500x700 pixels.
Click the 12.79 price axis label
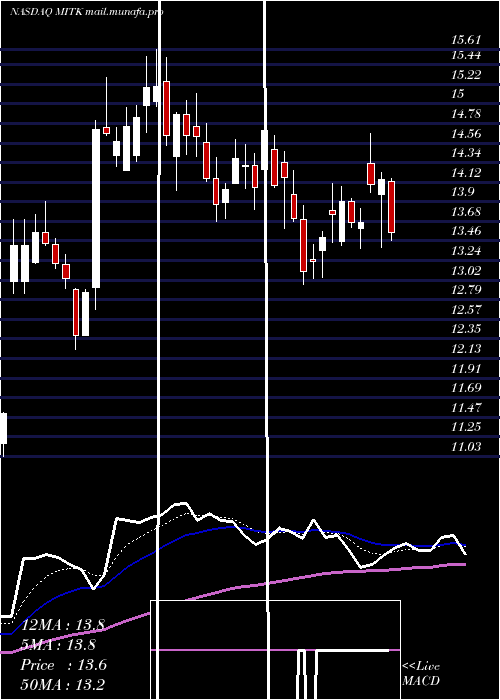click(466, 290)
